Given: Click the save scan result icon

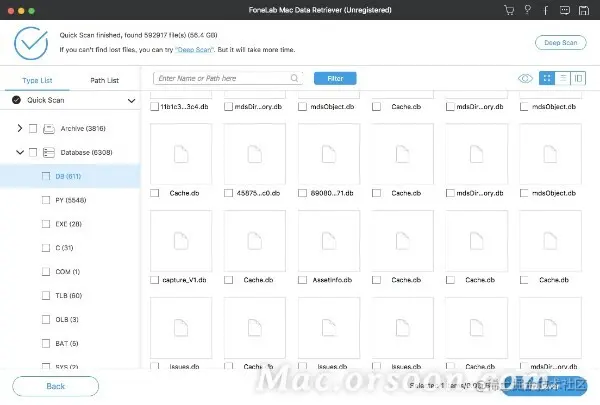Looking at the screenshot, I should 584,10.
